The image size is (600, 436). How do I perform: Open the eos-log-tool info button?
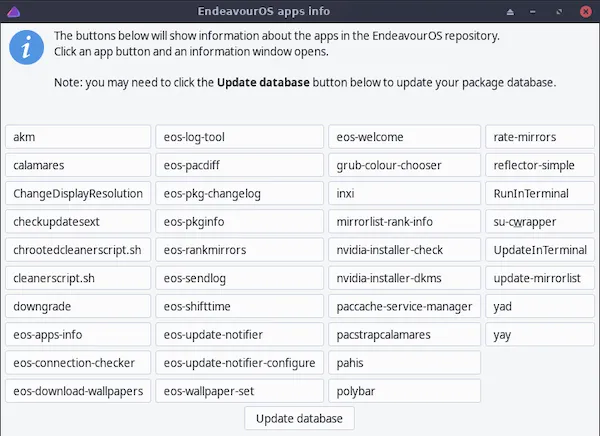pos(239,137)
